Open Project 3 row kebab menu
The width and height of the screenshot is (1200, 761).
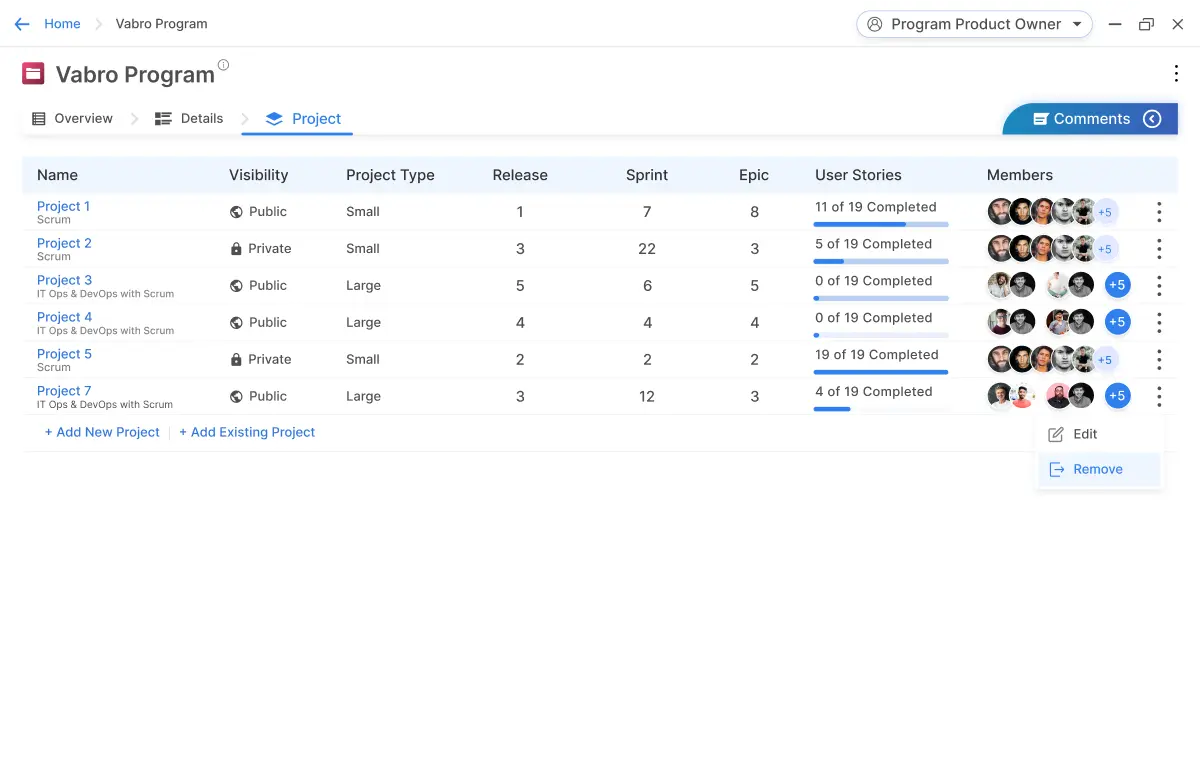point(1159,286)
